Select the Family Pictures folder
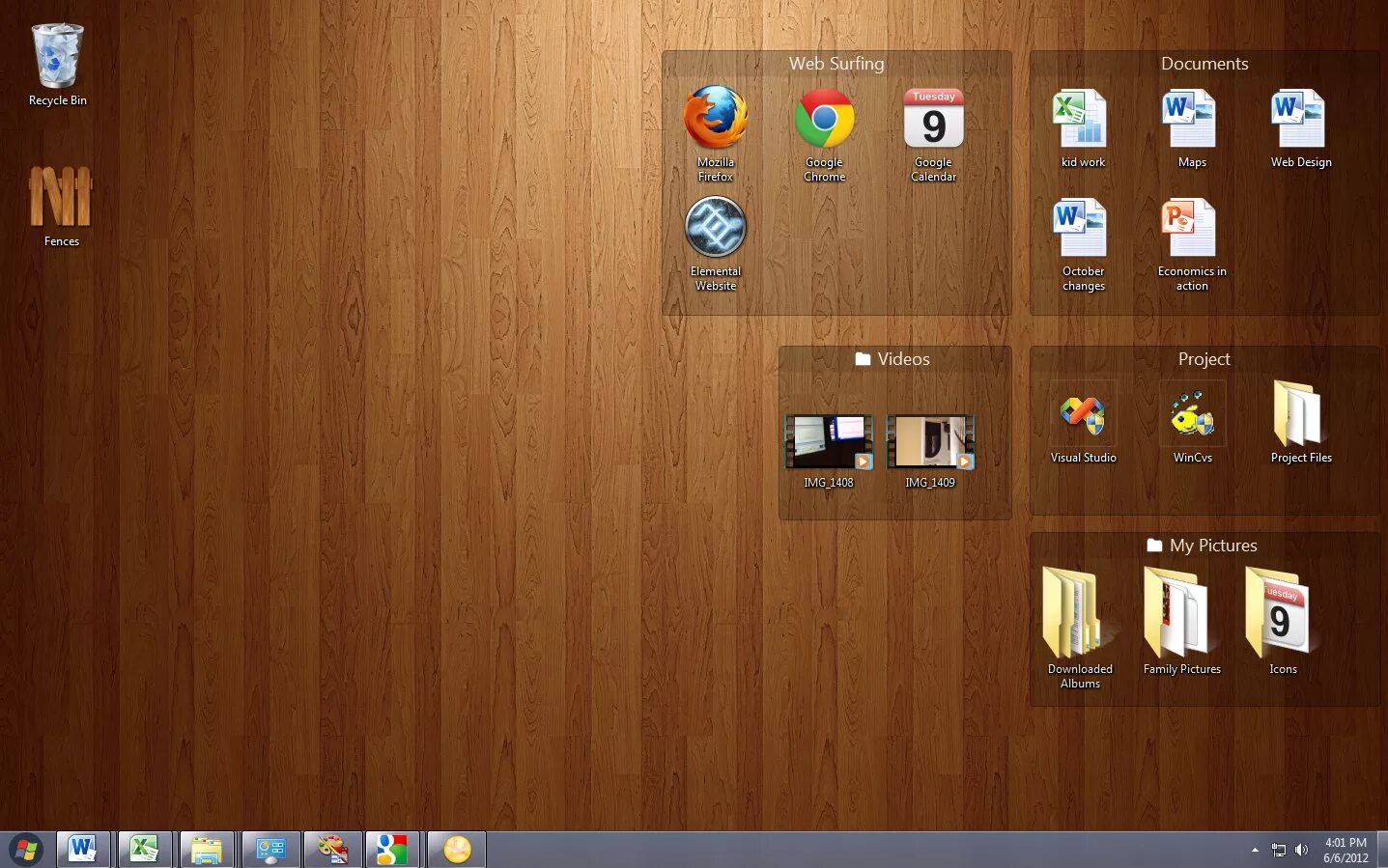This screenshot has width=1388, height=868. tap(1181, 621)
